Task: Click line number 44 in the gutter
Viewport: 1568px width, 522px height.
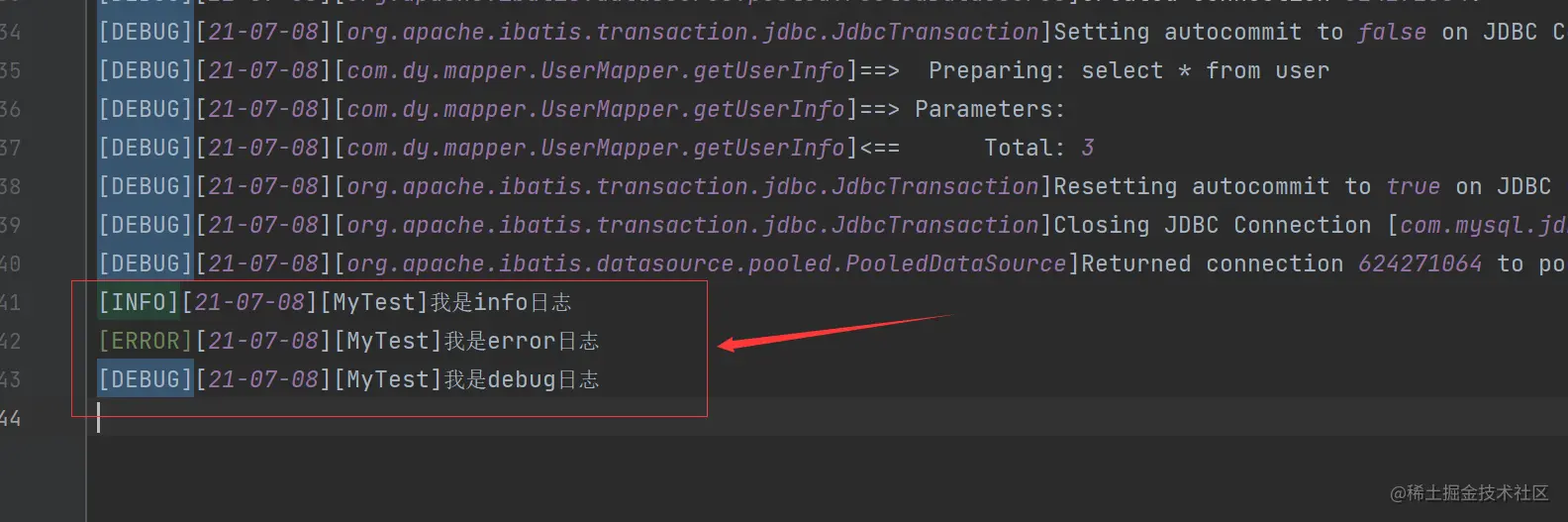Action: (x=10, y=418)
